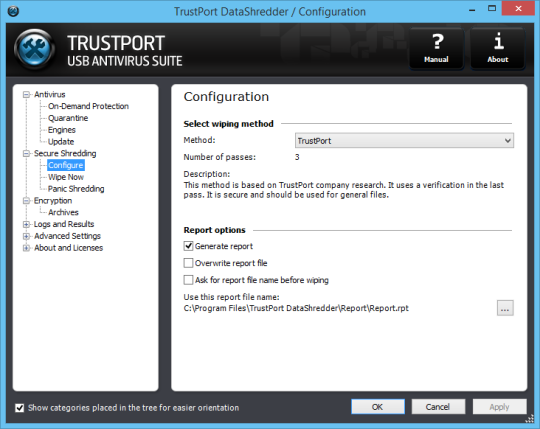
Task: Select Panic Shredding in the tree
Action: click(x=76, y=189)
